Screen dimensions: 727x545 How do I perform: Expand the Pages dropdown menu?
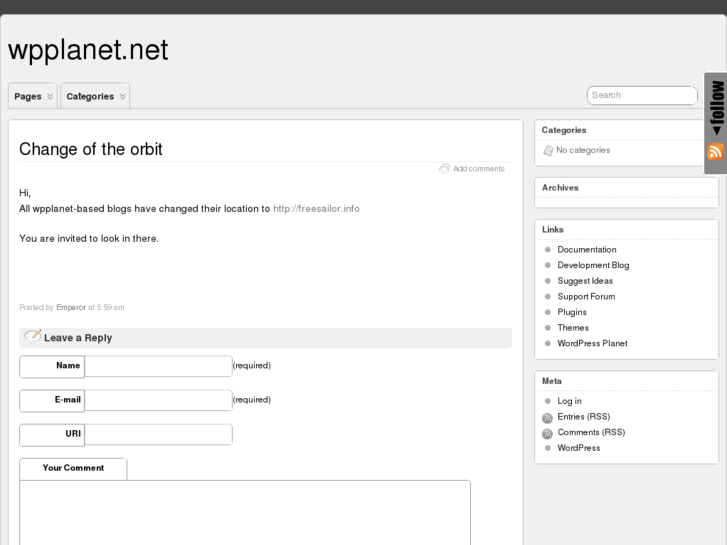[x=33, y=96]
